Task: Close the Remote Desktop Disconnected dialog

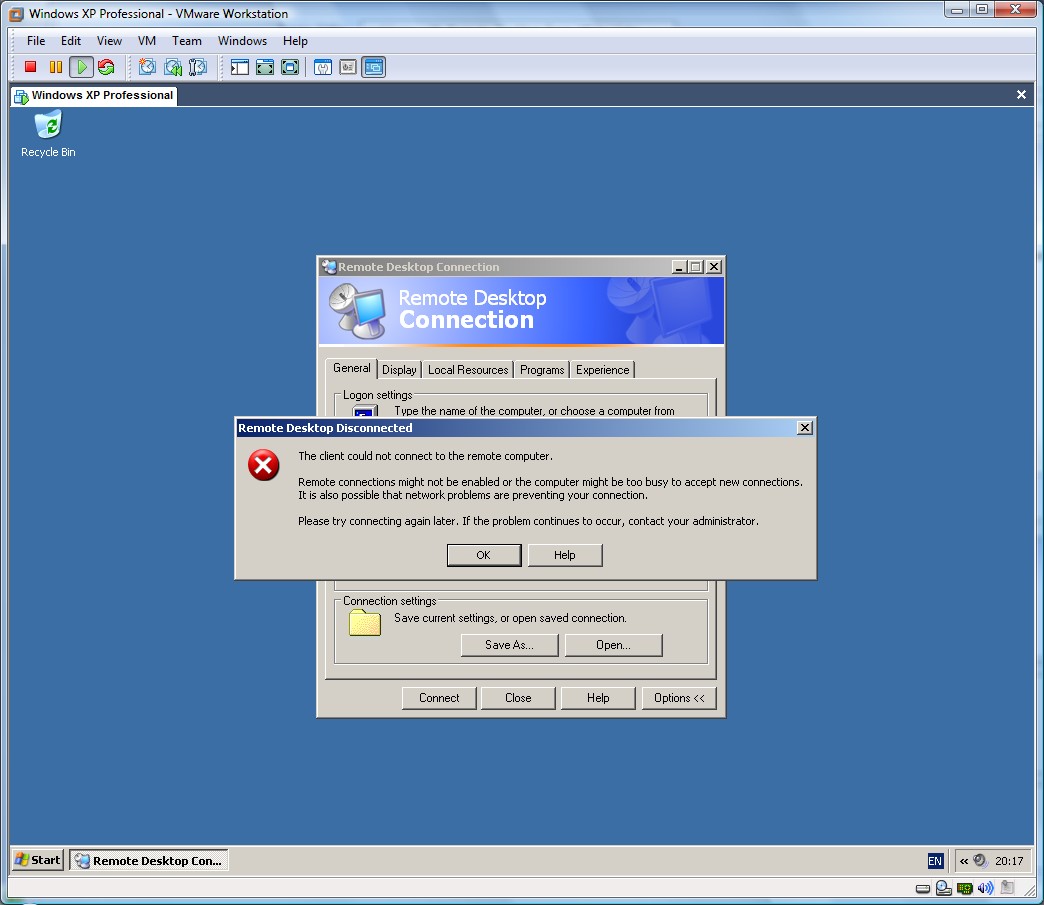Action: pos(804,428)
